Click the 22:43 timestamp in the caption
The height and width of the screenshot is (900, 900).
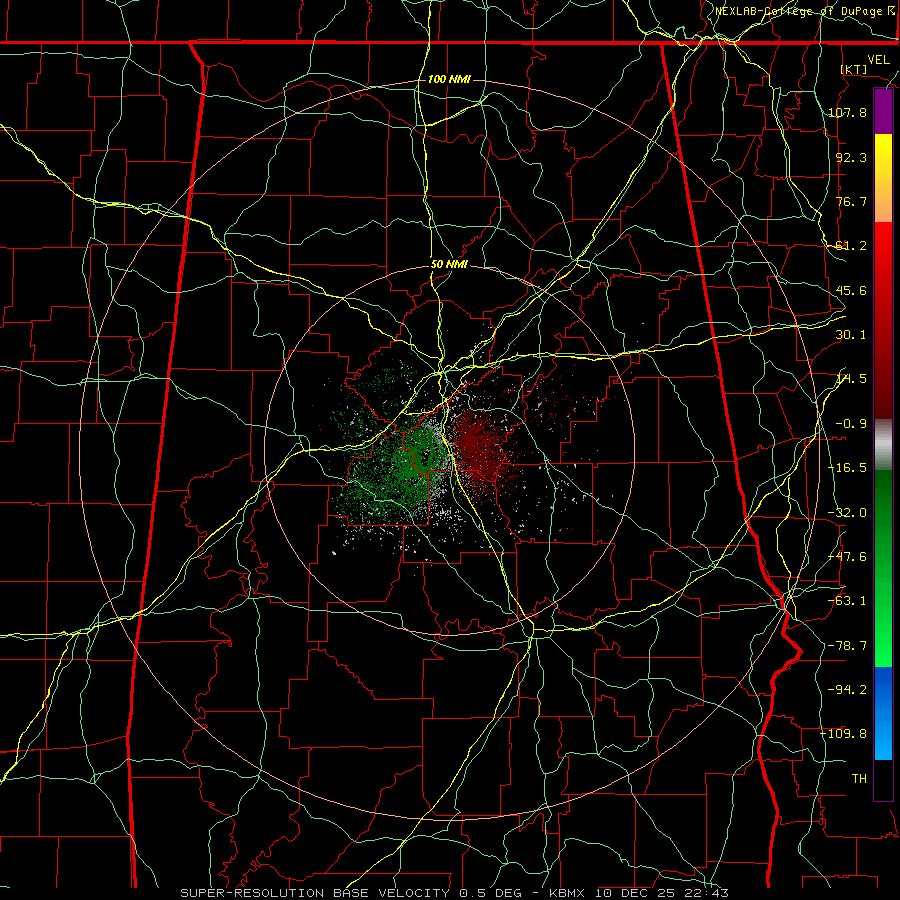point(709,893)
